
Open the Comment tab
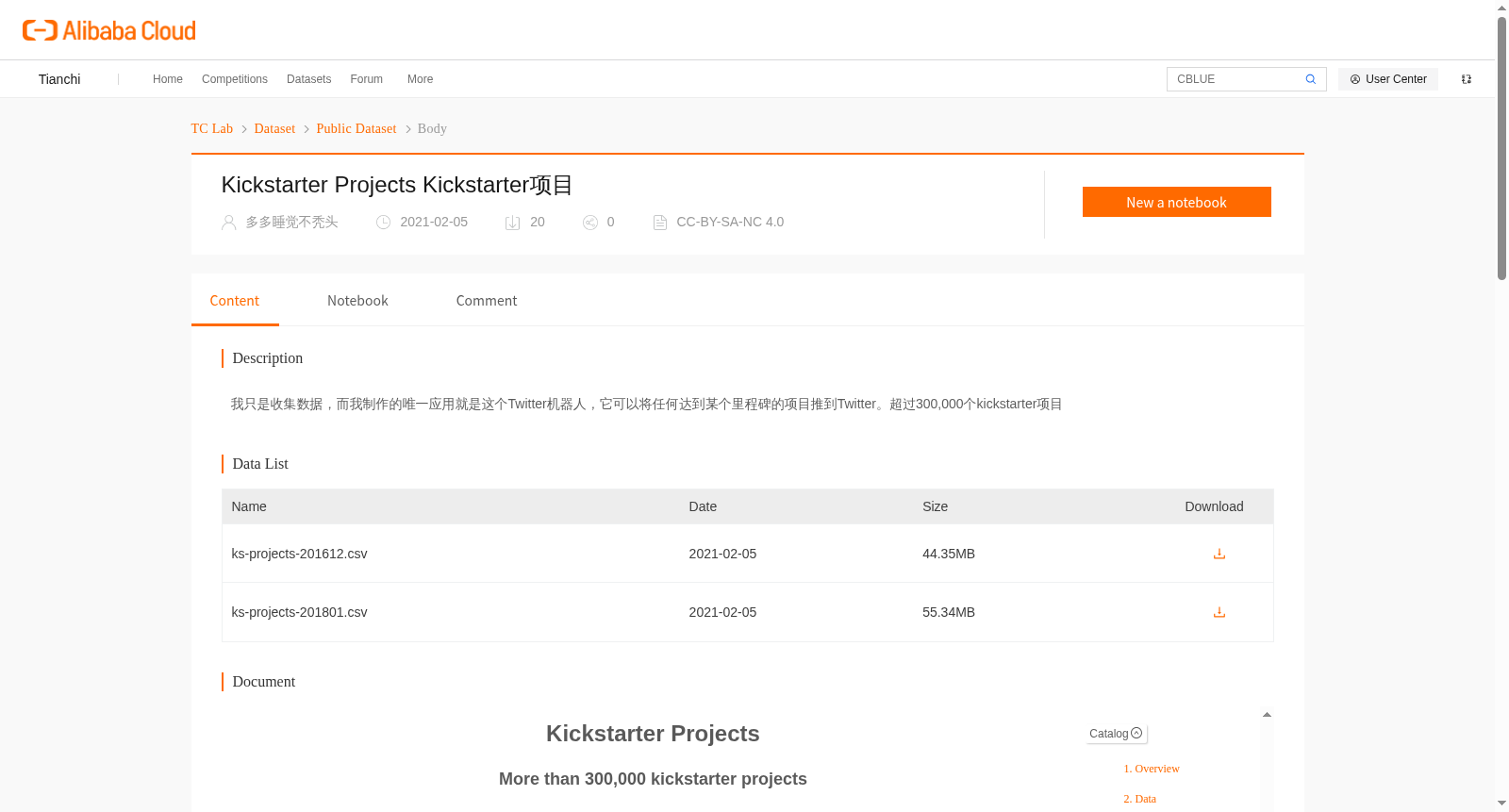point(487,301)
